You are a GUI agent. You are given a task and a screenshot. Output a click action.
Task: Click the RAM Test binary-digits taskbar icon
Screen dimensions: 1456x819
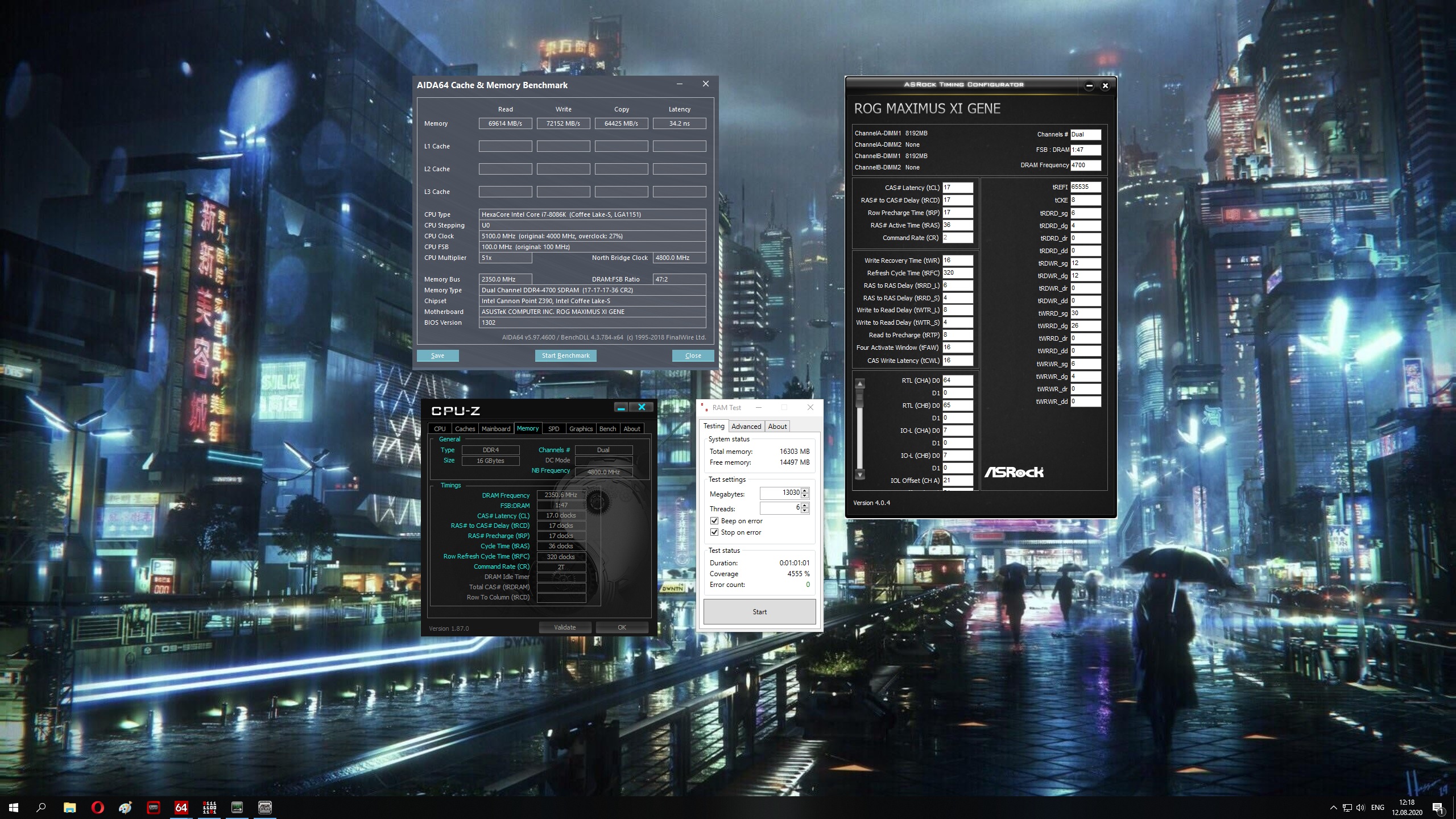[209, 807]
